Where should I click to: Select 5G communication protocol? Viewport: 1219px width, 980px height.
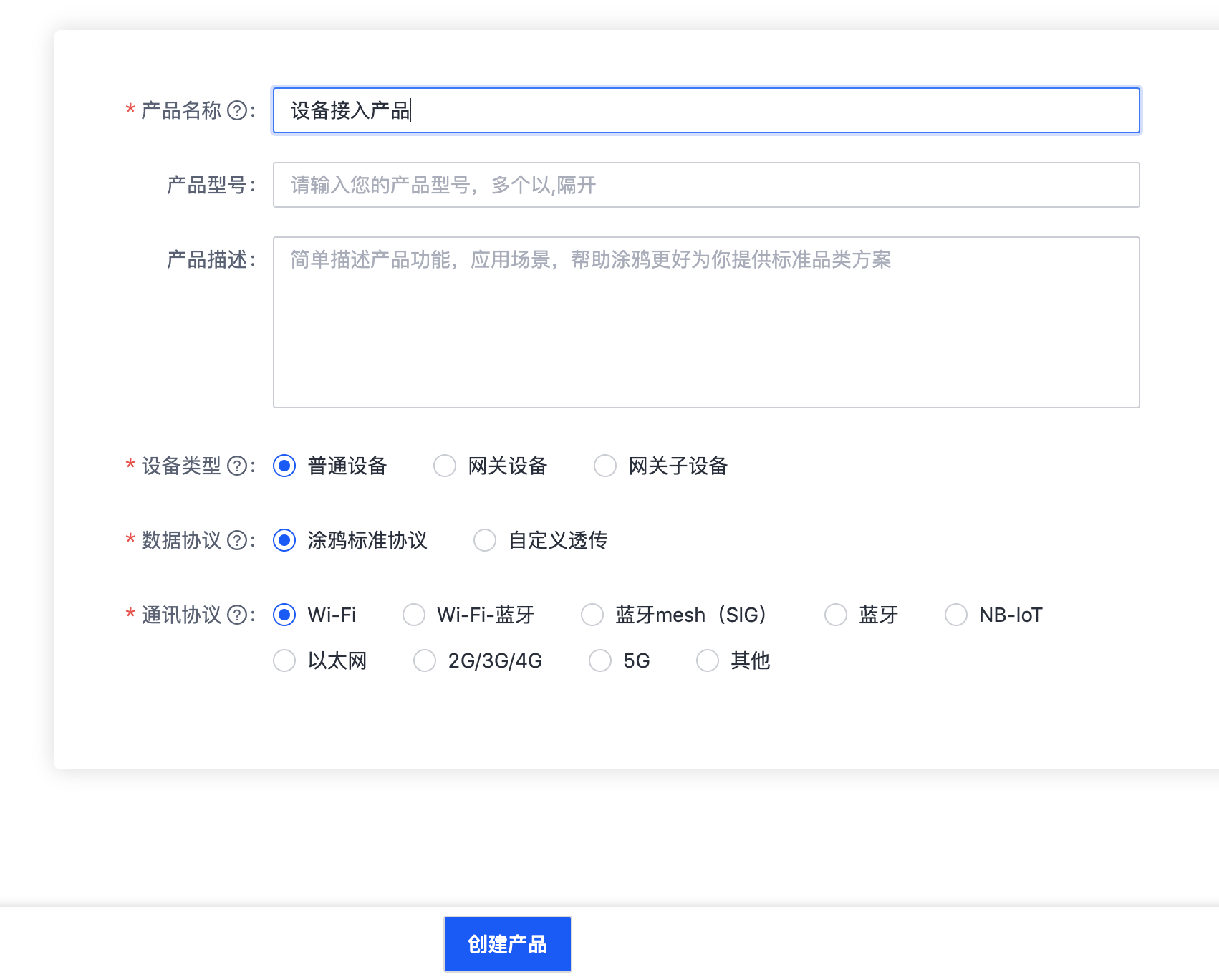tap(600, 660)
